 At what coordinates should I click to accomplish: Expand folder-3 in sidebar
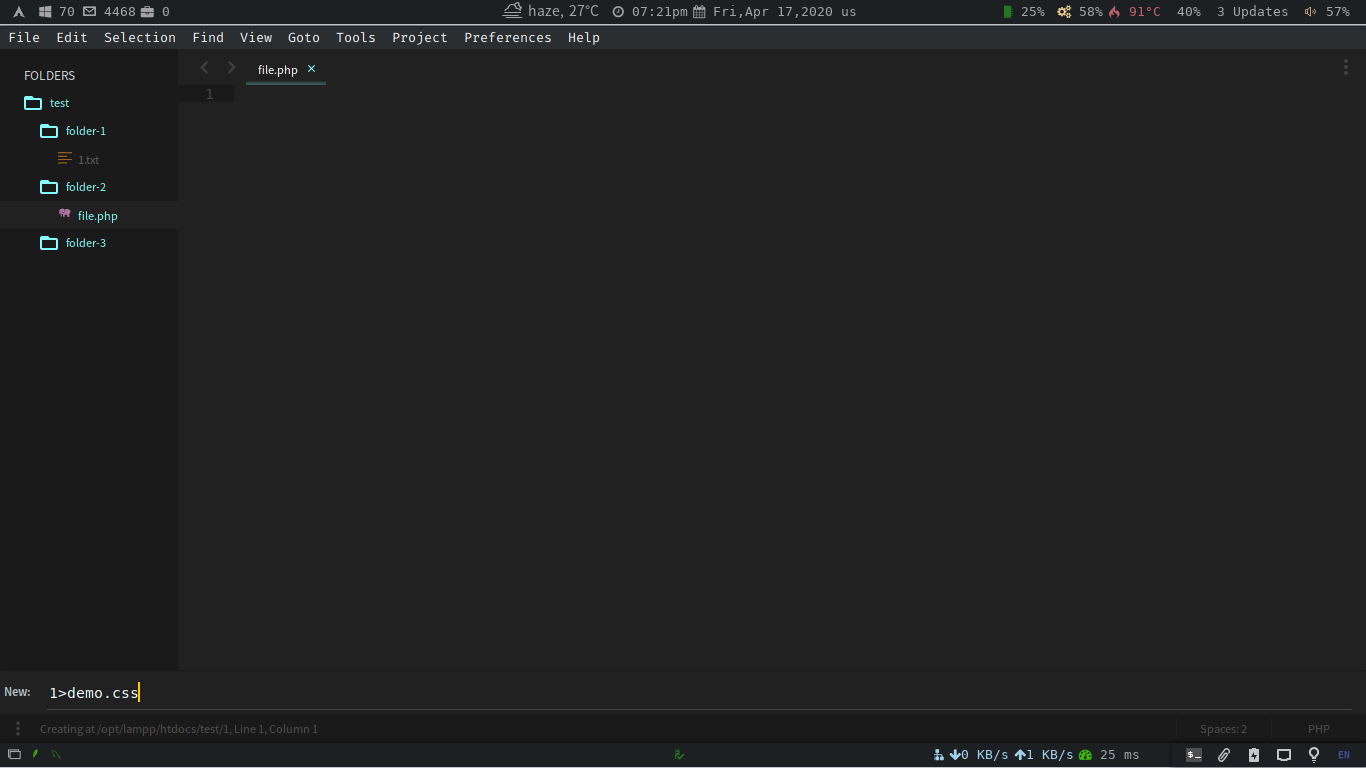pos(49,243)
